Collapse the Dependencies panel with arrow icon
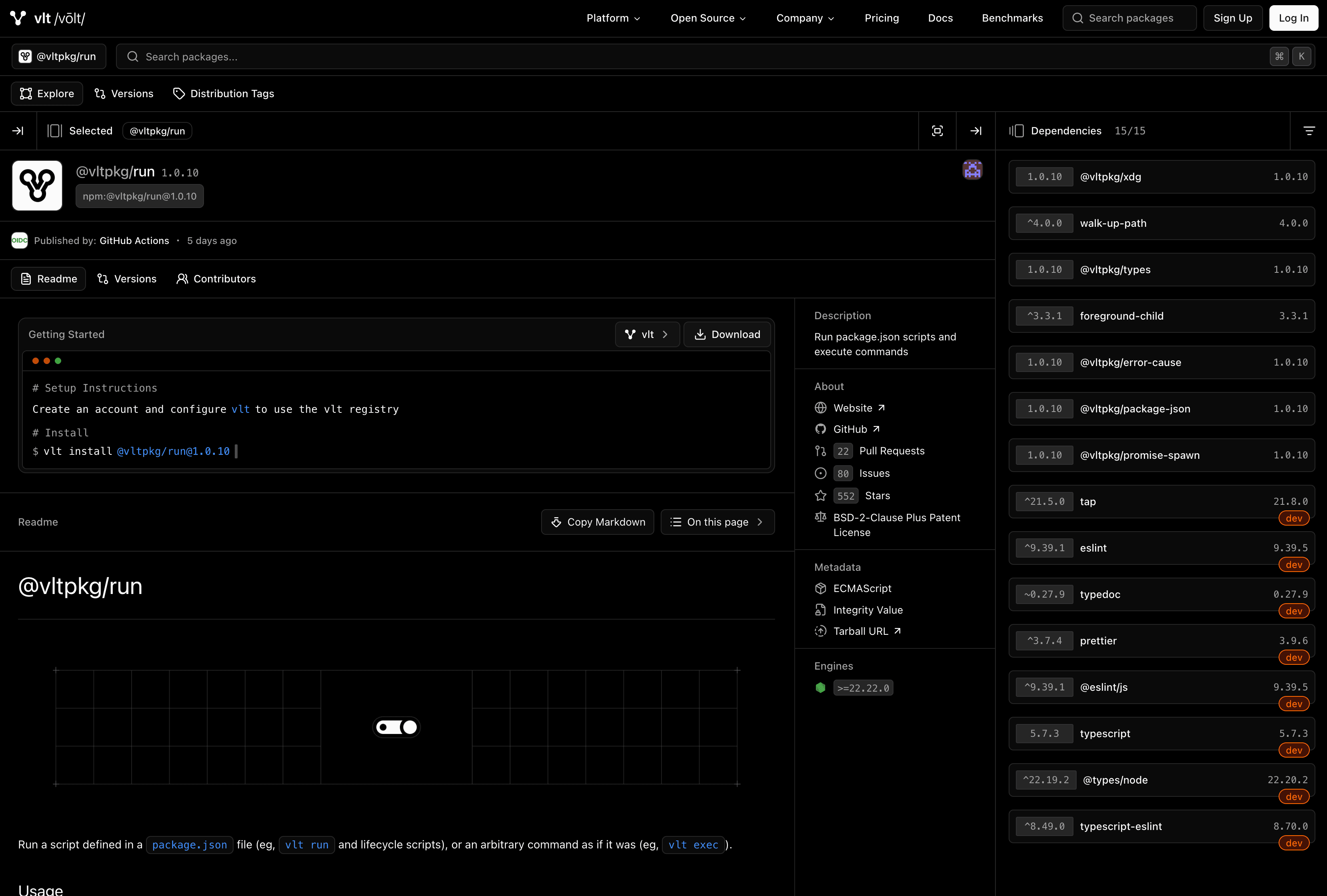The height and width of the screenshot is (896, 1327). 976,131
